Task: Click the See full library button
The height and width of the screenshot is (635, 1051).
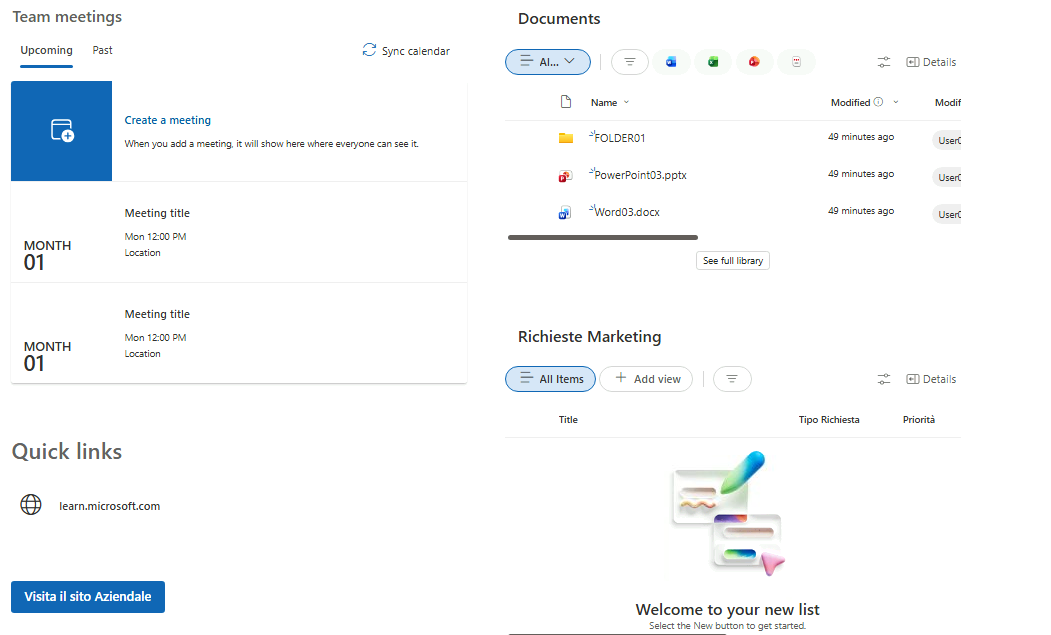Action: point(733,261)
